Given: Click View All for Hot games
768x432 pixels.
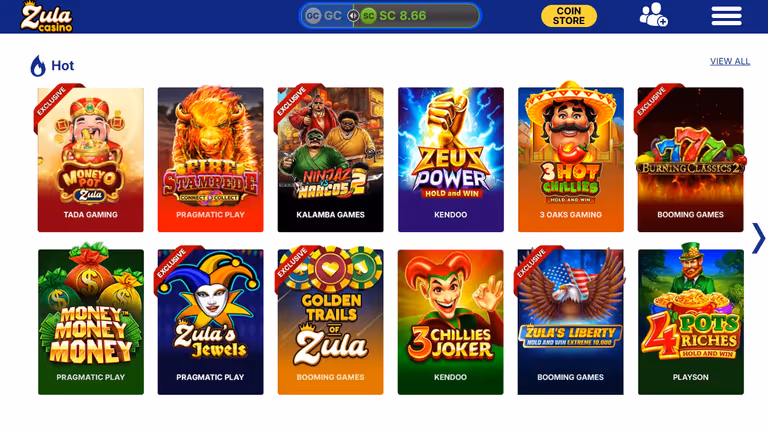Looking at the screenshot, I should [730, 61].
